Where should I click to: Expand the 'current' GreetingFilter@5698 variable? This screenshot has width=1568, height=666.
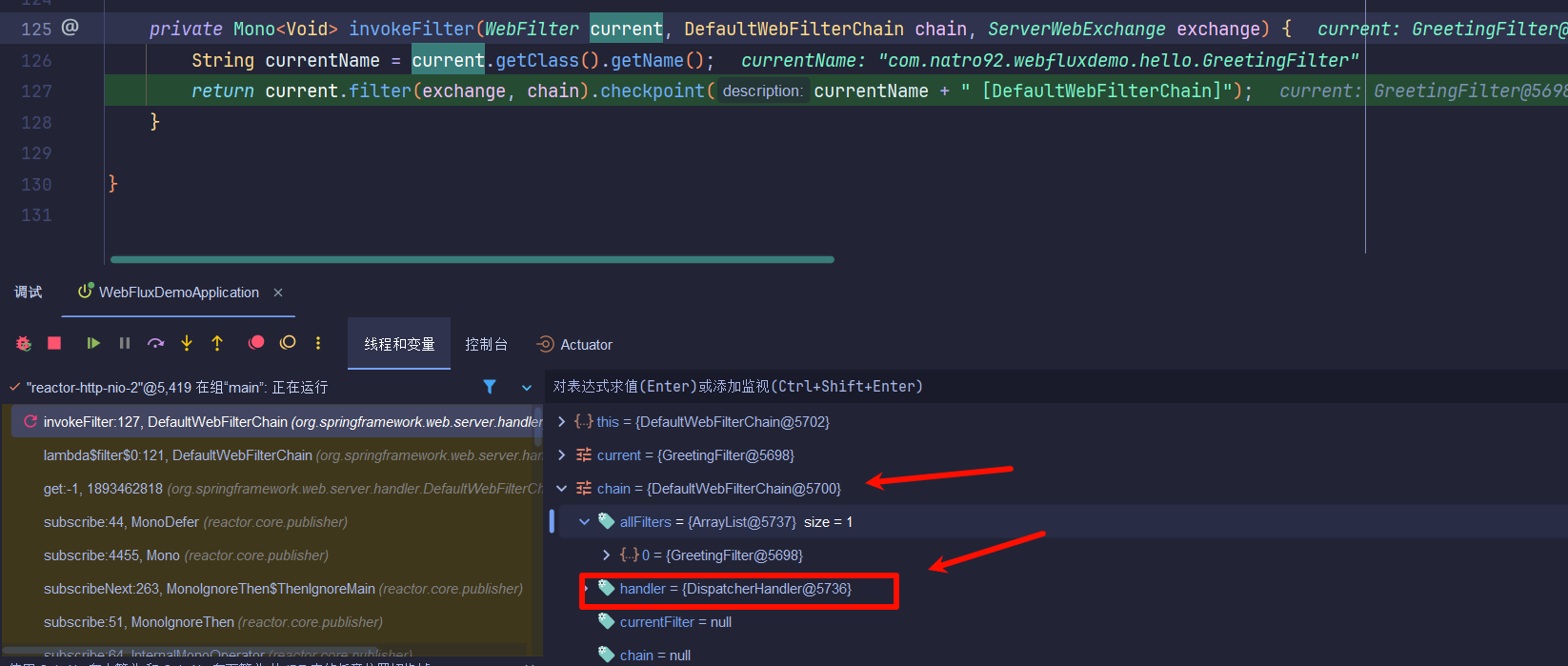(561, 454)
